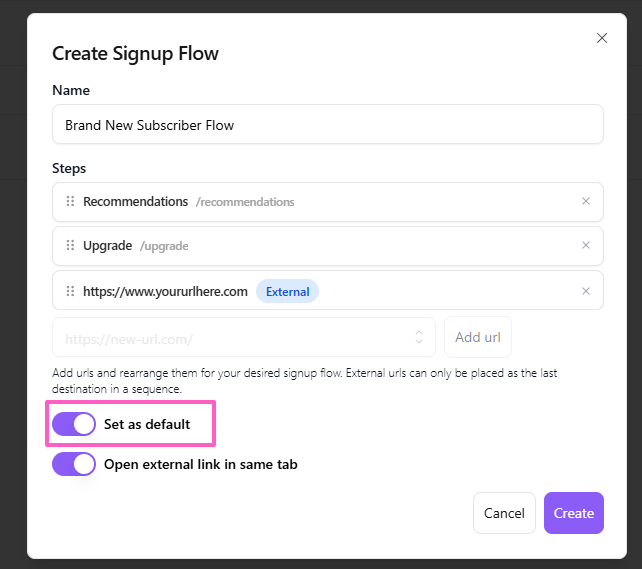
Task: Toggle Set as default switch
Action: pyautogui.click(x=74, y=424)
